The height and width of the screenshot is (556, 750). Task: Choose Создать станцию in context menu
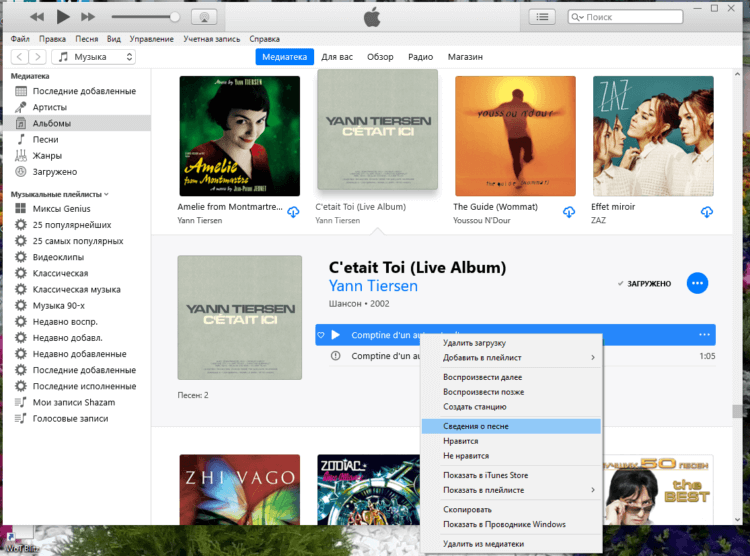(x=511, y=407)
